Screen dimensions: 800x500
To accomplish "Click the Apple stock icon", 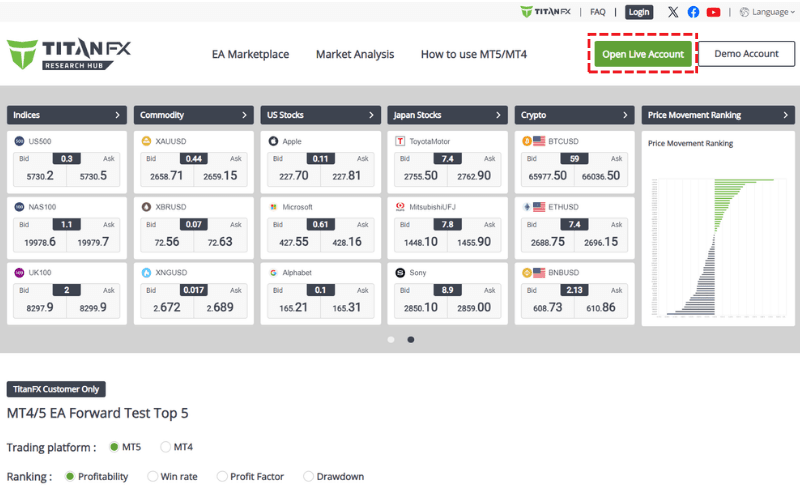I will [273, 141].
